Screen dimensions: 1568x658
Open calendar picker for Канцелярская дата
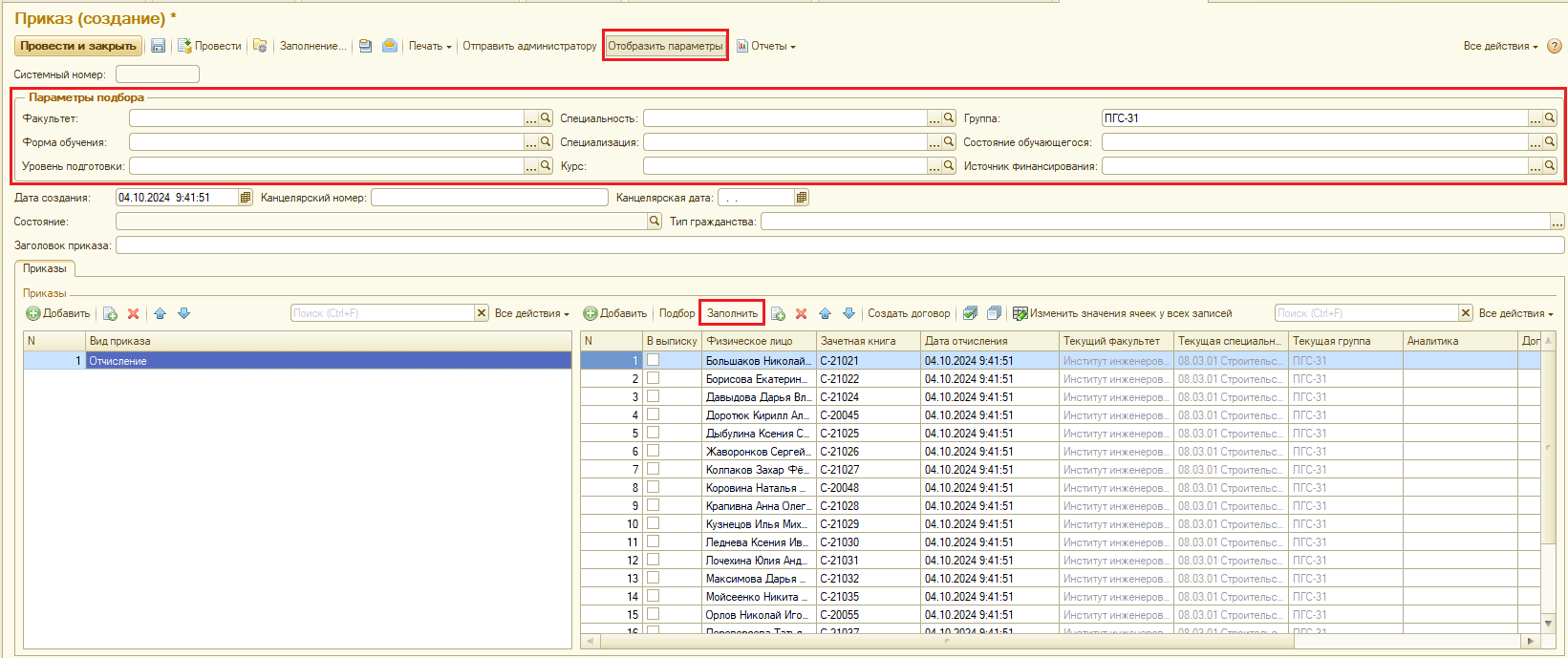802,198
